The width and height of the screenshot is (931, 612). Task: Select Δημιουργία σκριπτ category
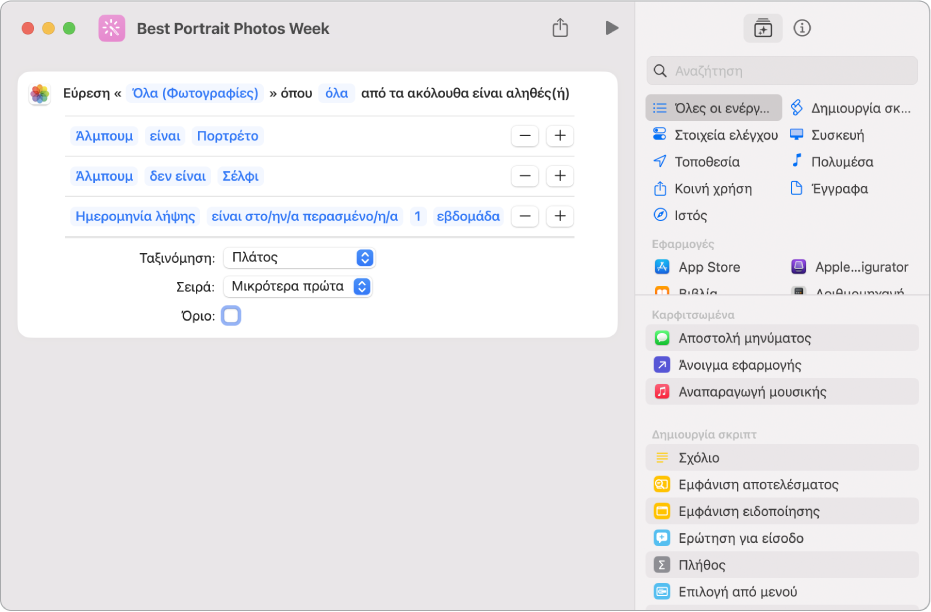850,108
